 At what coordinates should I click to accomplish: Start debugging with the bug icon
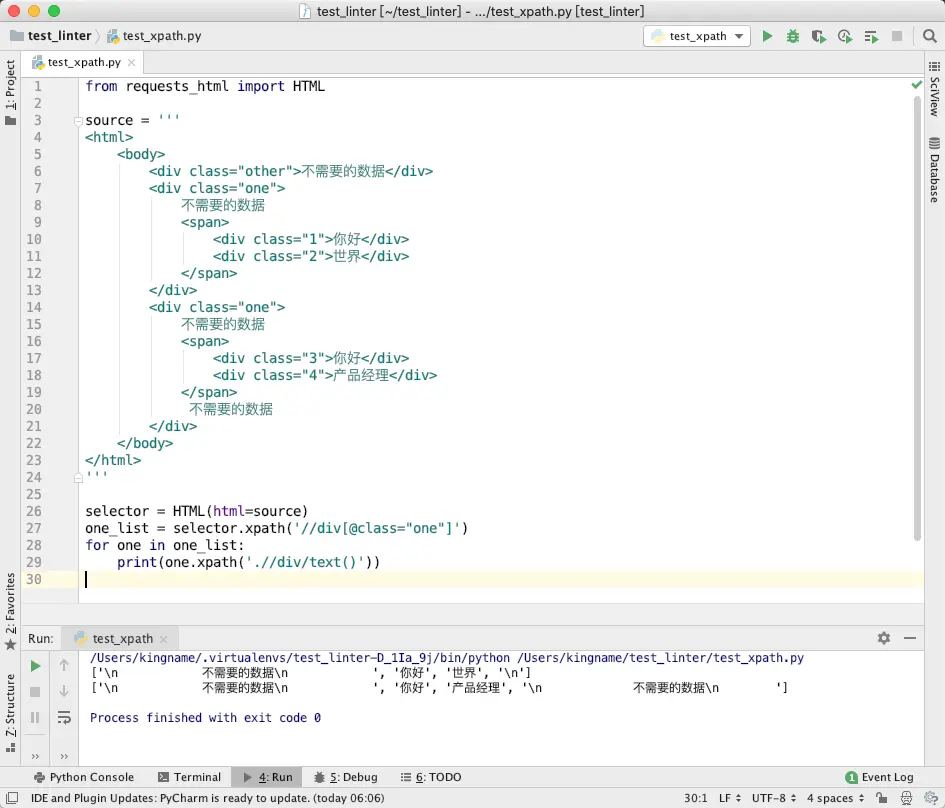793,36
